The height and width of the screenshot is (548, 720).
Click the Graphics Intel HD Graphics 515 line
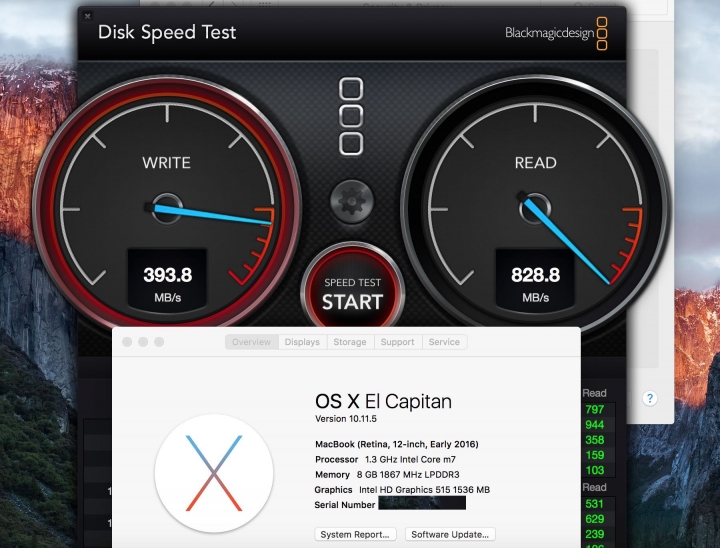(x=402, y=490)
